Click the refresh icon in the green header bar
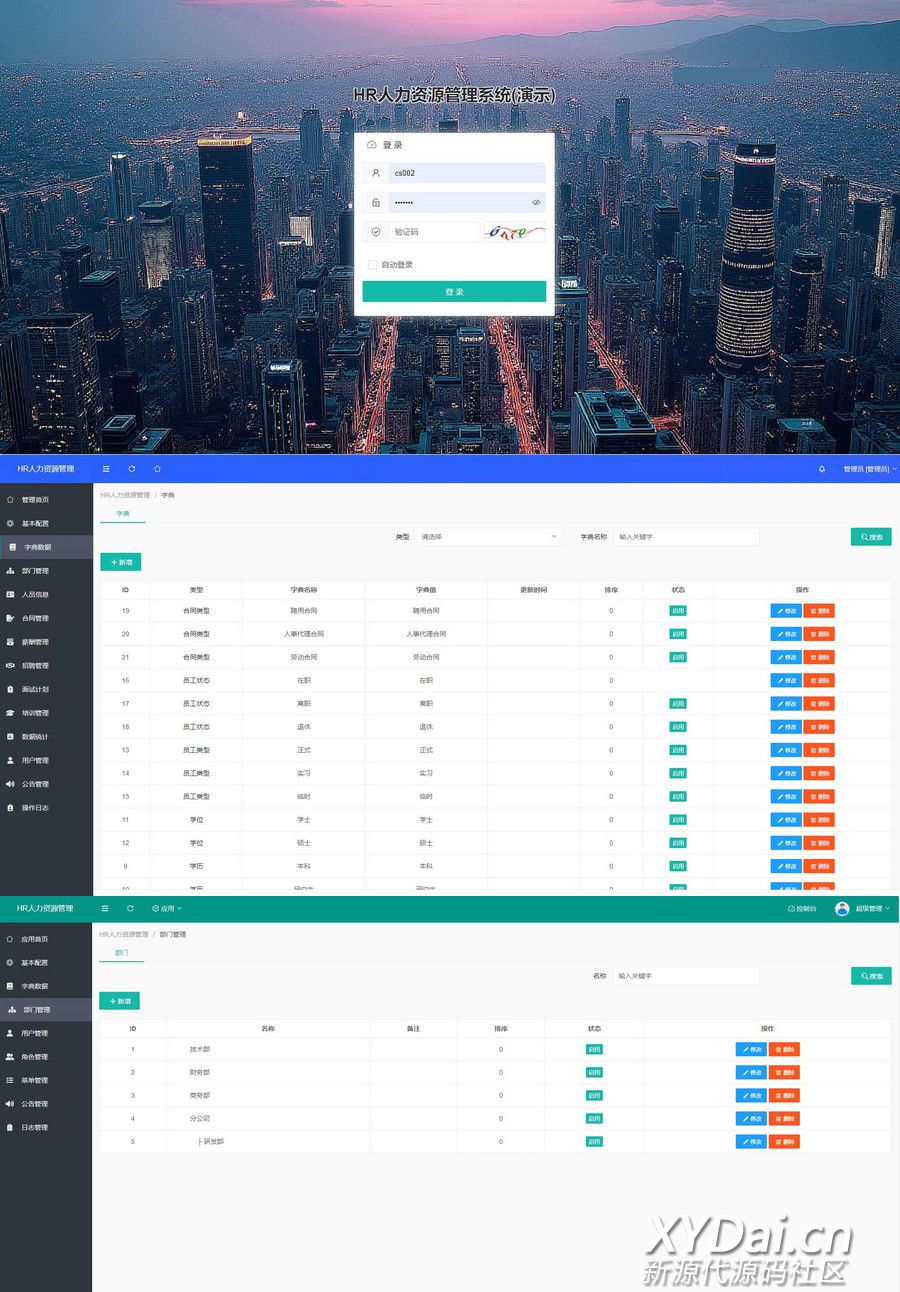The height and width of the screenshot is (1292, 900). coord(130,908)
